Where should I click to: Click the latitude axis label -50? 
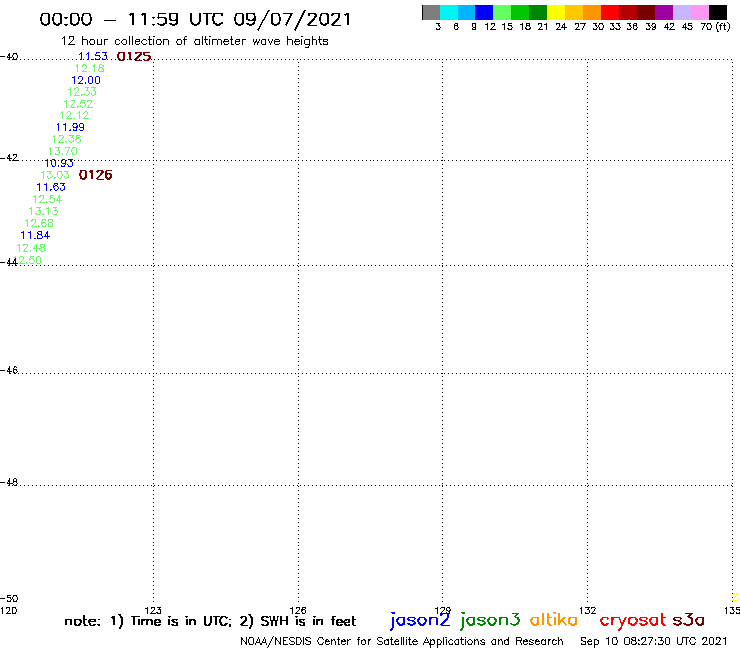click(9, 599)
